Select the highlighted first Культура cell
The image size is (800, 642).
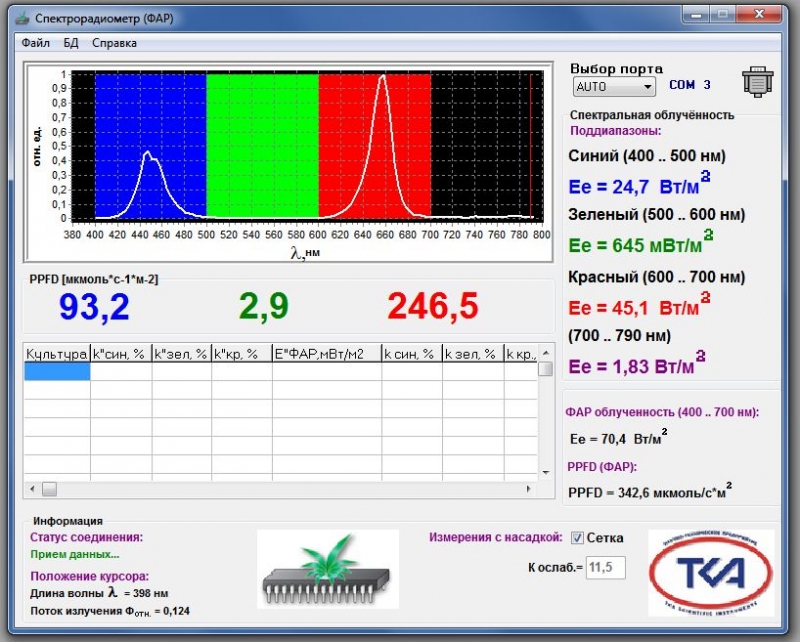click(x=57, y=371)
